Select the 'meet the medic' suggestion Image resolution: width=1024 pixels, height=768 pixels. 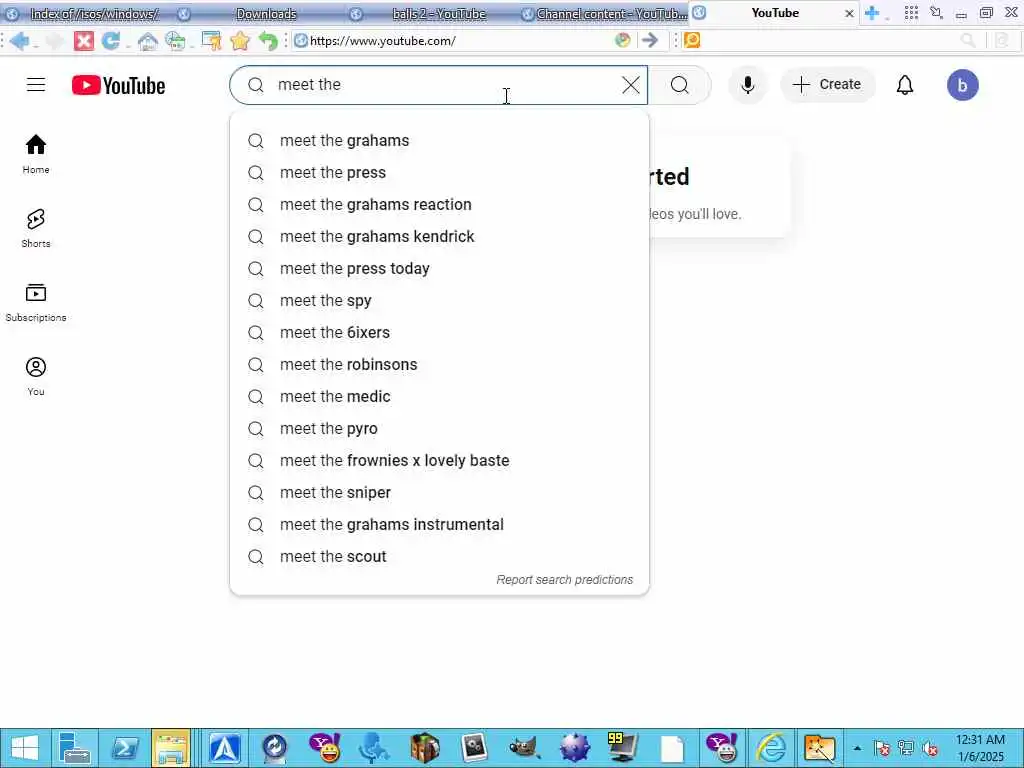440,396
